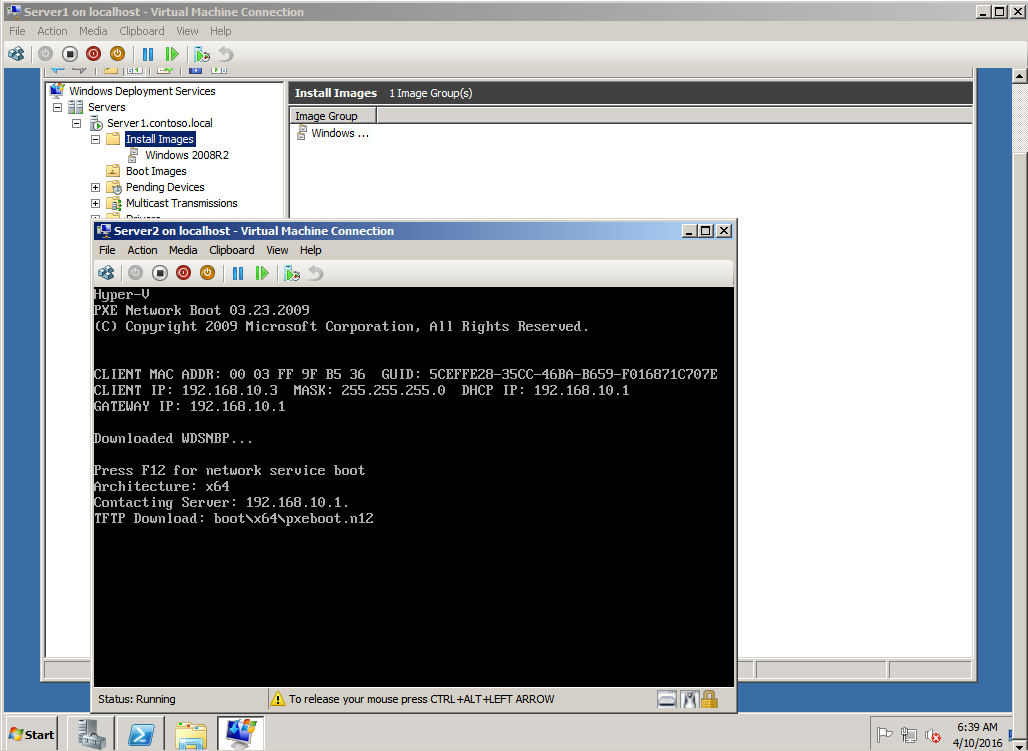Image resolution: width=1028 pixels, height=751 pixels.
Task: Open Help menu in Server2 window
Action: click(x=310, y=250)
